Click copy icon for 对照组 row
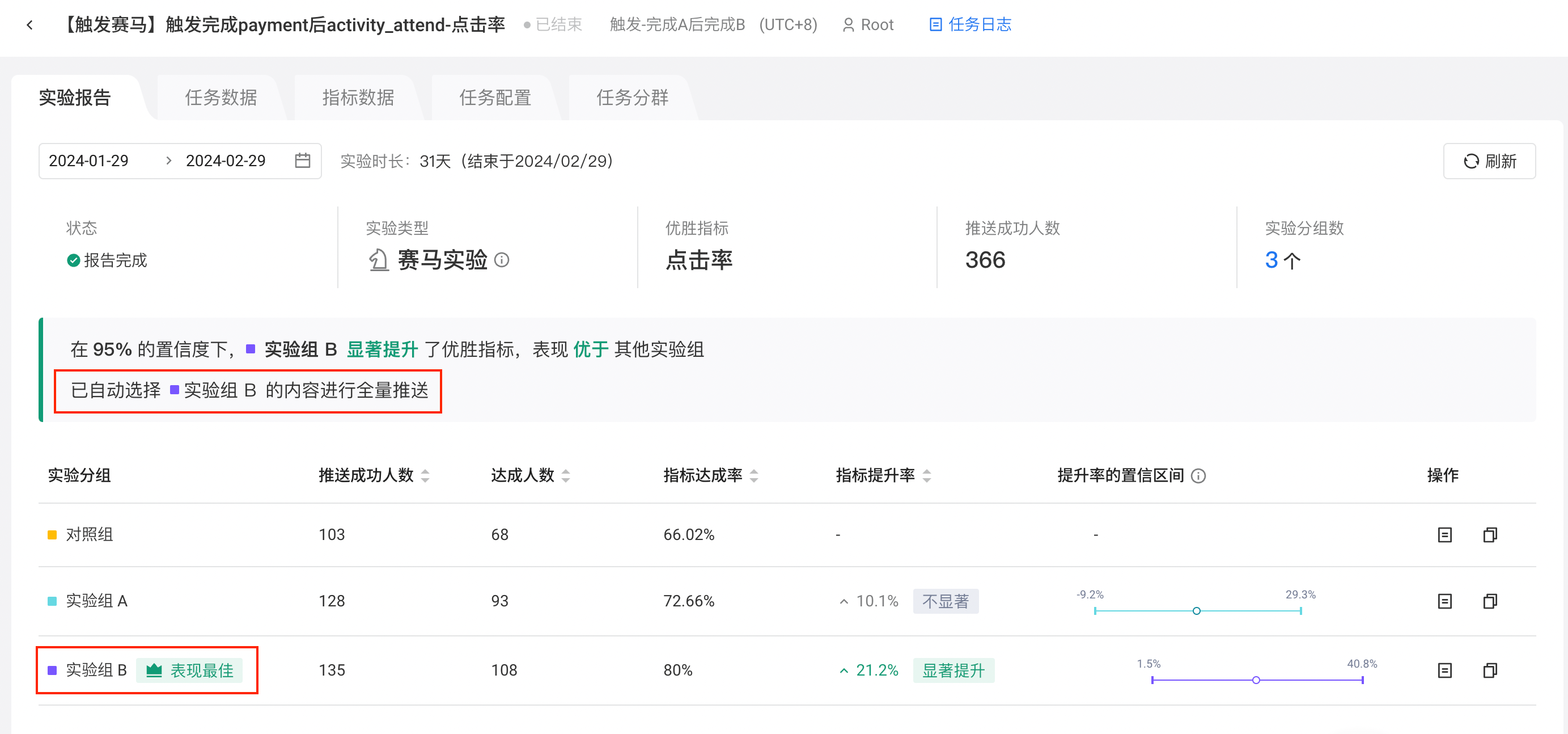 (x=1490, y=535)
